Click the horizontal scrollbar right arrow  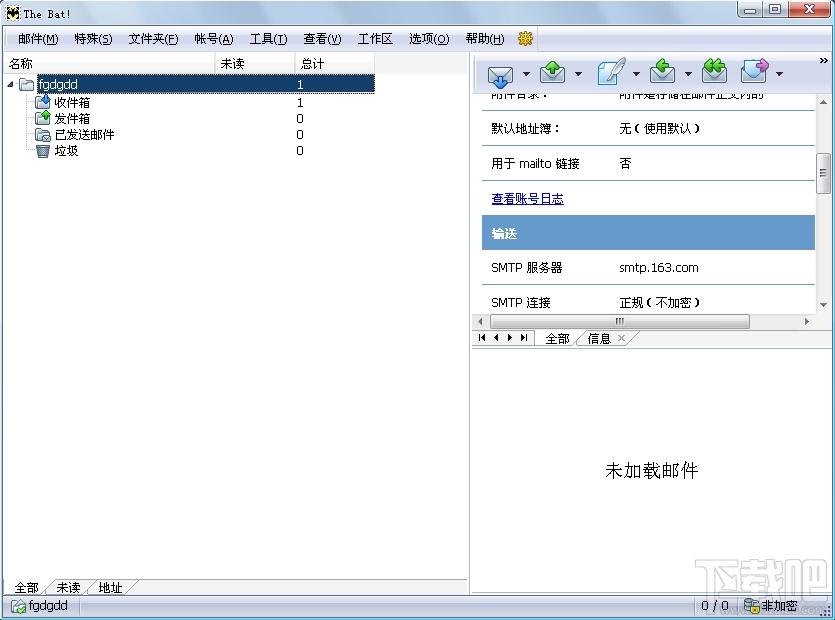807,322
